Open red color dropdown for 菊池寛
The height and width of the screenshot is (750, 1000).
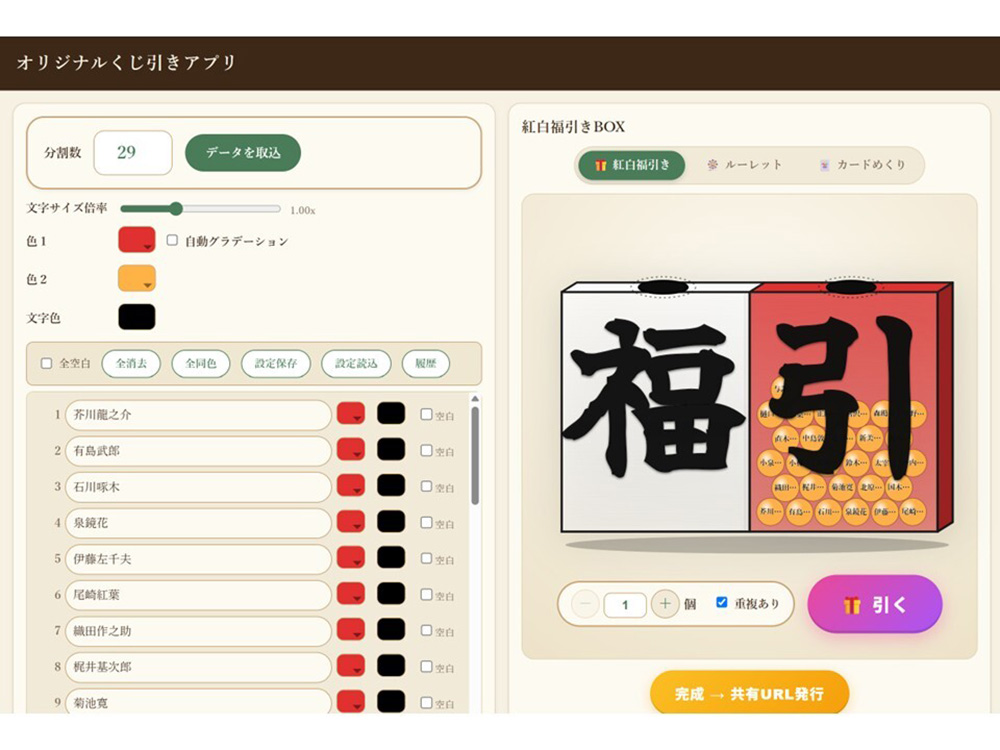(x=351, y=702)
